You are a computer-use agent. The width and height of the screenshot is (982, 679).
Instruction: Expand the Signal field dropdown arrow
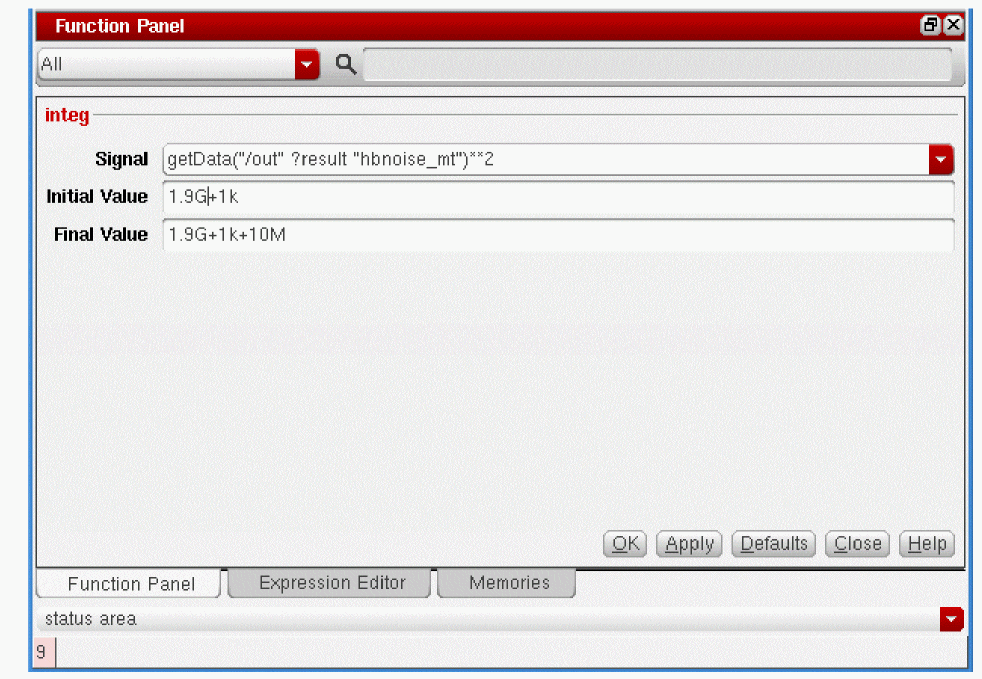[x=941, y=159]
